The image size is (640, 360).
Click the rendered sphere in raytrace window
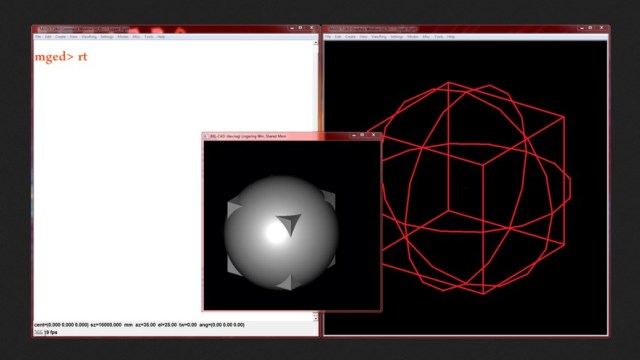tap(281, 233)
